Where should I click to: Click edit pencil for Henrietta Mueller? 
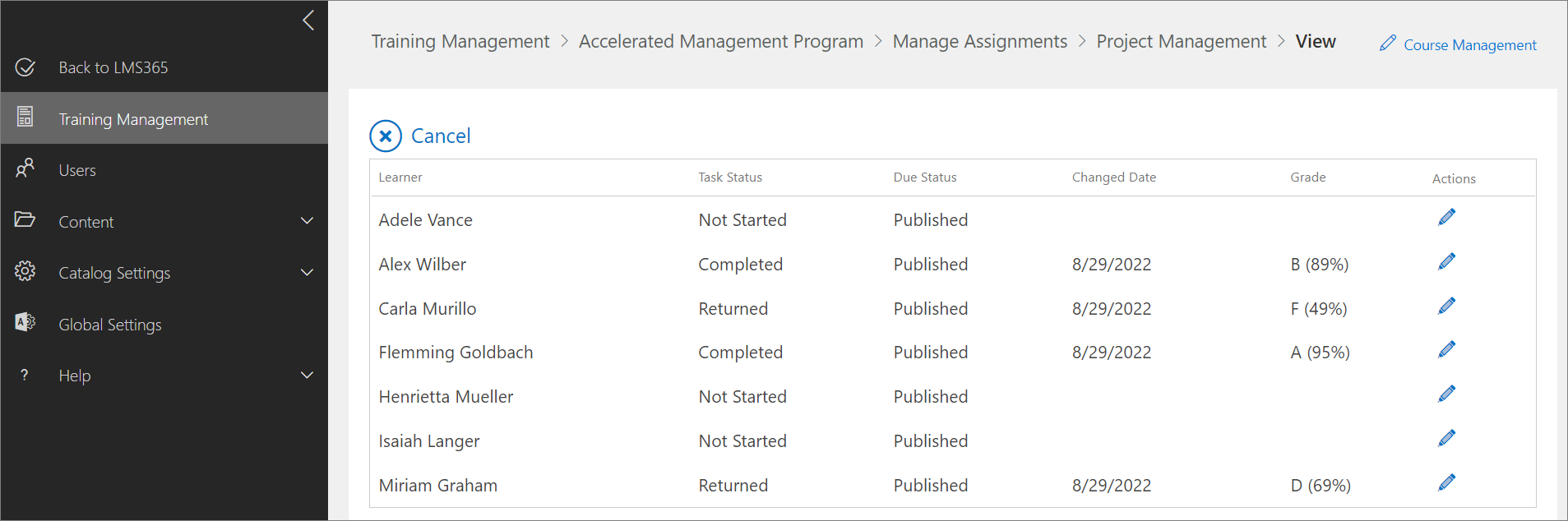[x=1446, y=394]
